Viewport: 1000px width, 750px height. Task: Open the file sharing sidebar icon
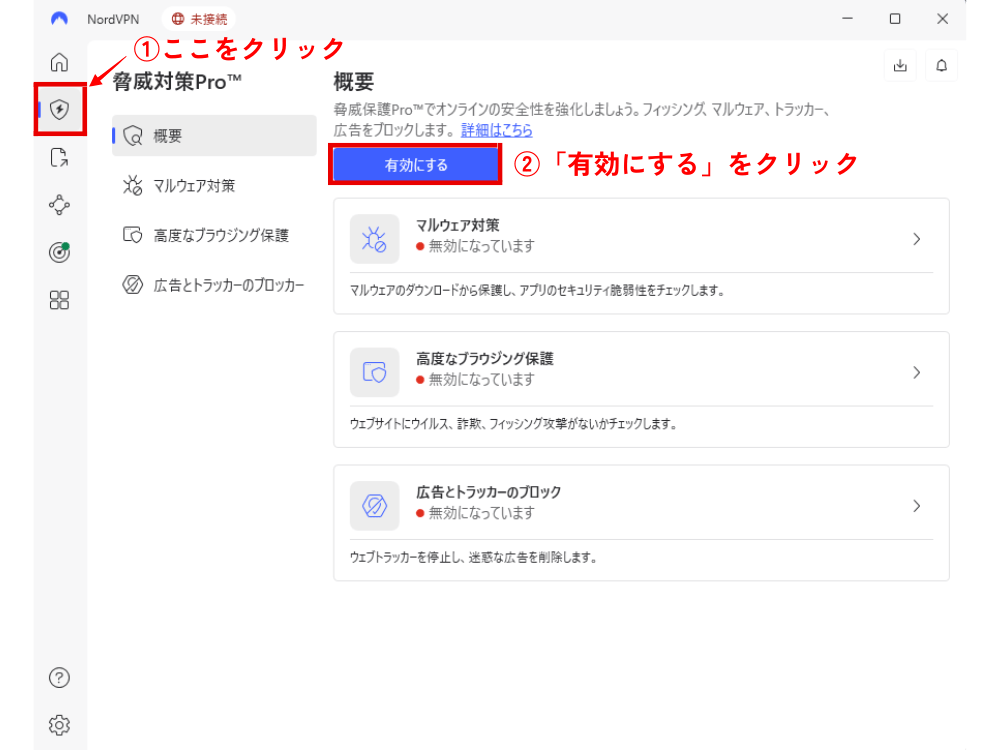(59, 157)
